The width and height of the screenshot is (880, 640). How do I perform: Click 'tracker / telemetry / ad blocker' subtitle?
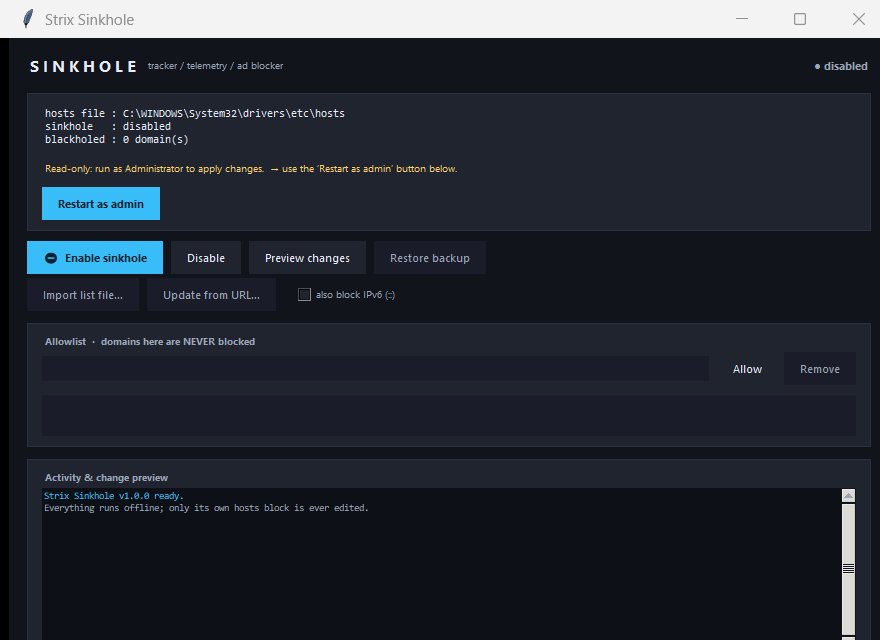pos(216,66)
